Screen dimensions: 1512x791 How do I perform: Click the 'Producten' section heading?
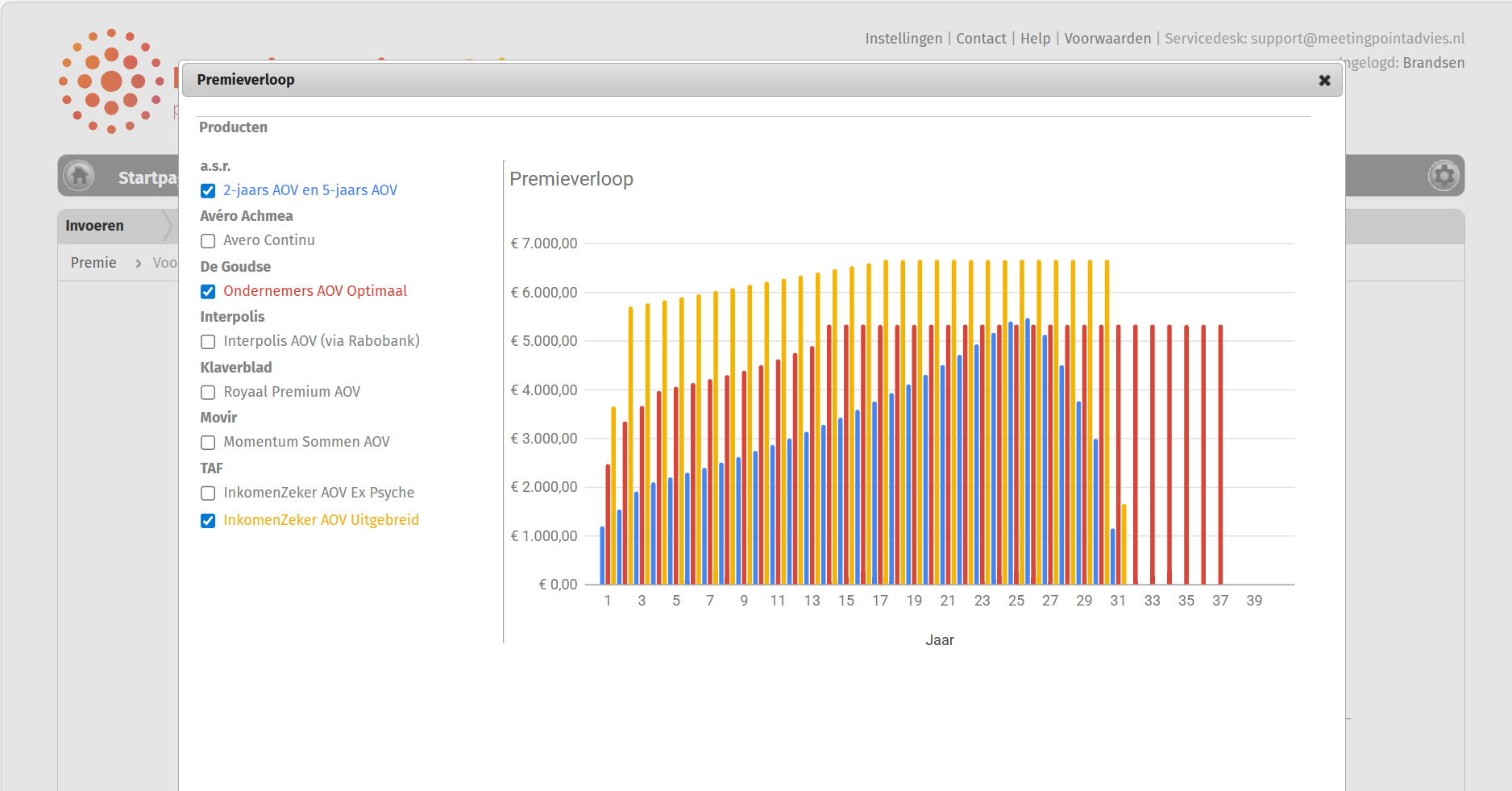pyautogui.click(x=233, y=127)
